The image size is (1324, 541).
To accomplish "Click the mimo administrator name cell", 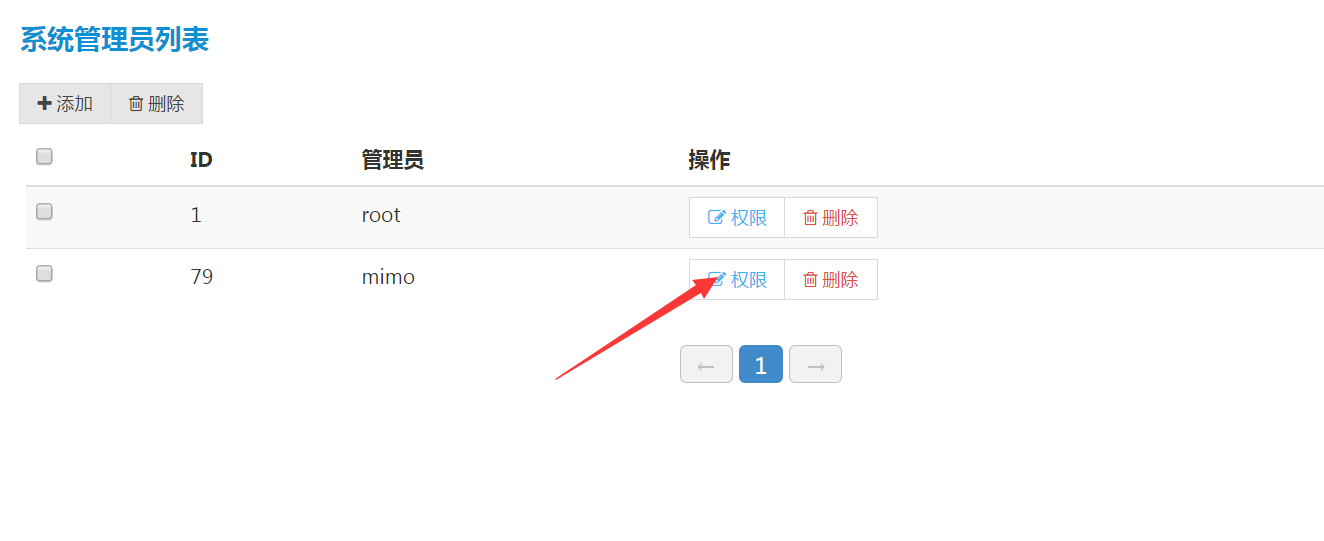I will coord(388,277).
